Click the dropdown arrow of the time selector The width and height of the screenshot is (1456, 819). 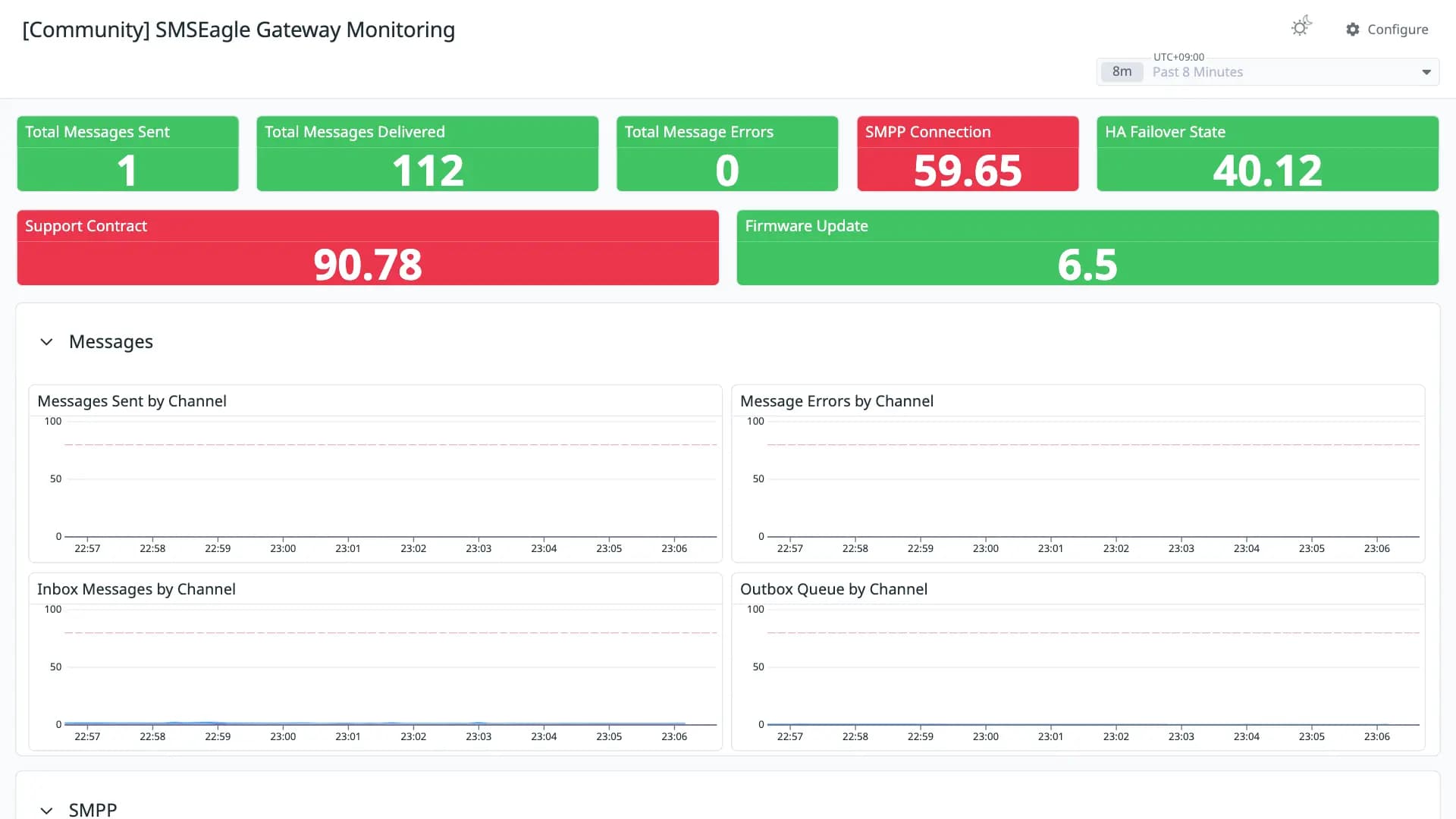pyautogui.click(x=1426, y=72)
